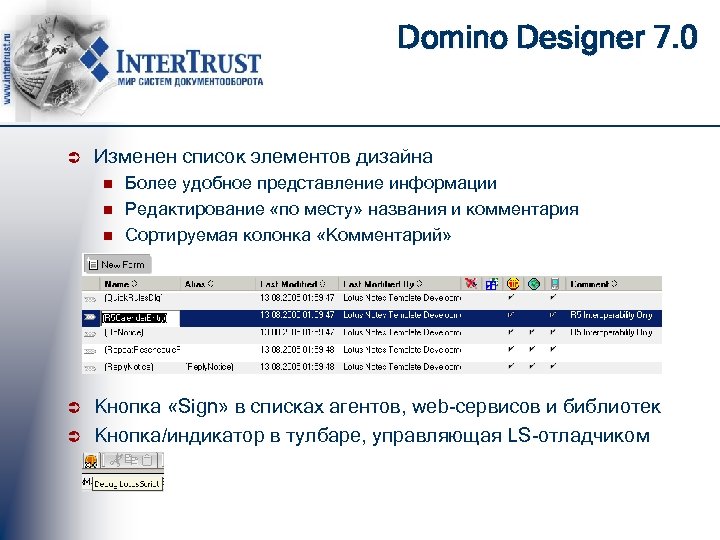Click RepeatReschedule's Lotus Notes Template Development cell

click(x=402, y=350)
